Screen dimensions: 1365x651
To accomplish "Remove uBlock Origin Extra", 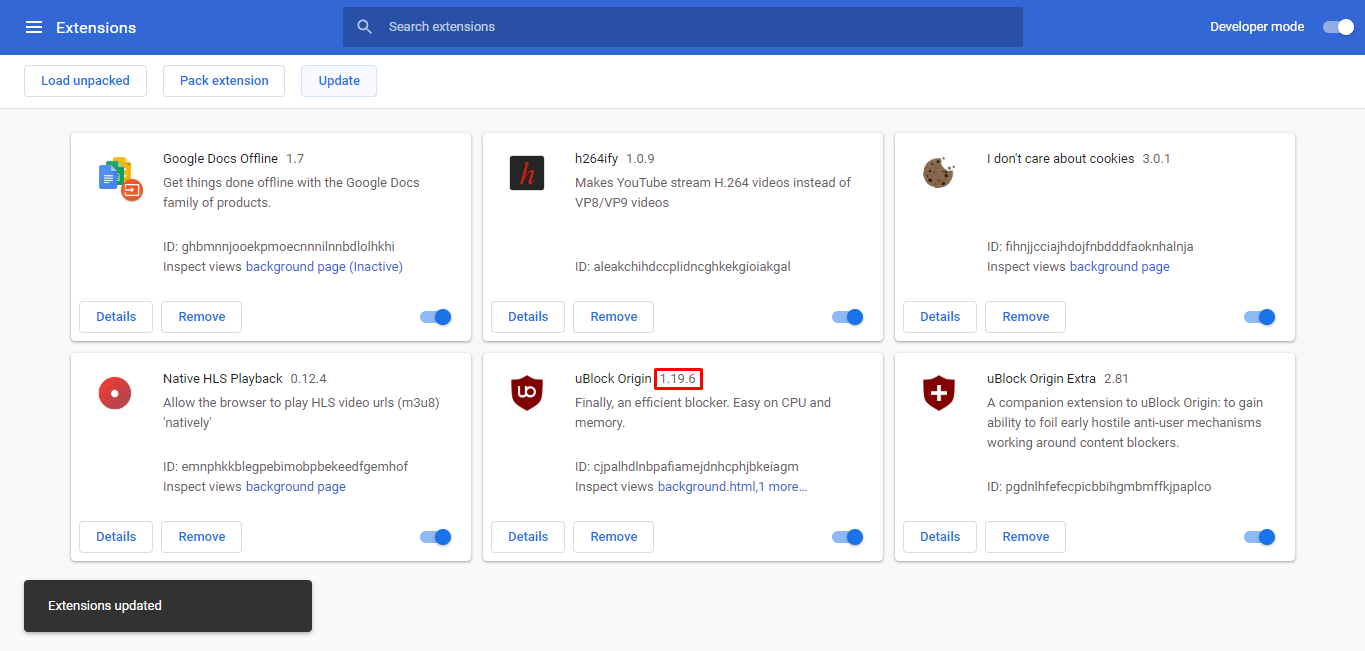I will point(1026,537).
